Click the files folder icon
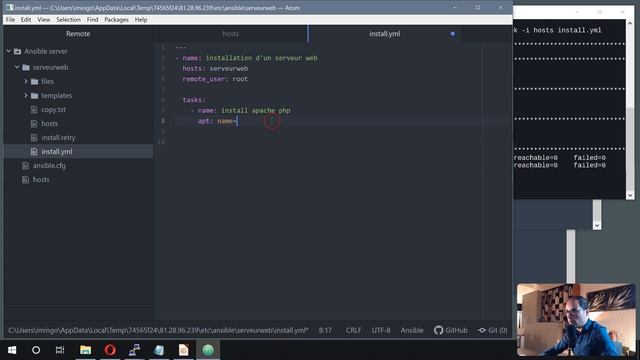The height and width of the screenshot is (360, 640). coord(34,82)
